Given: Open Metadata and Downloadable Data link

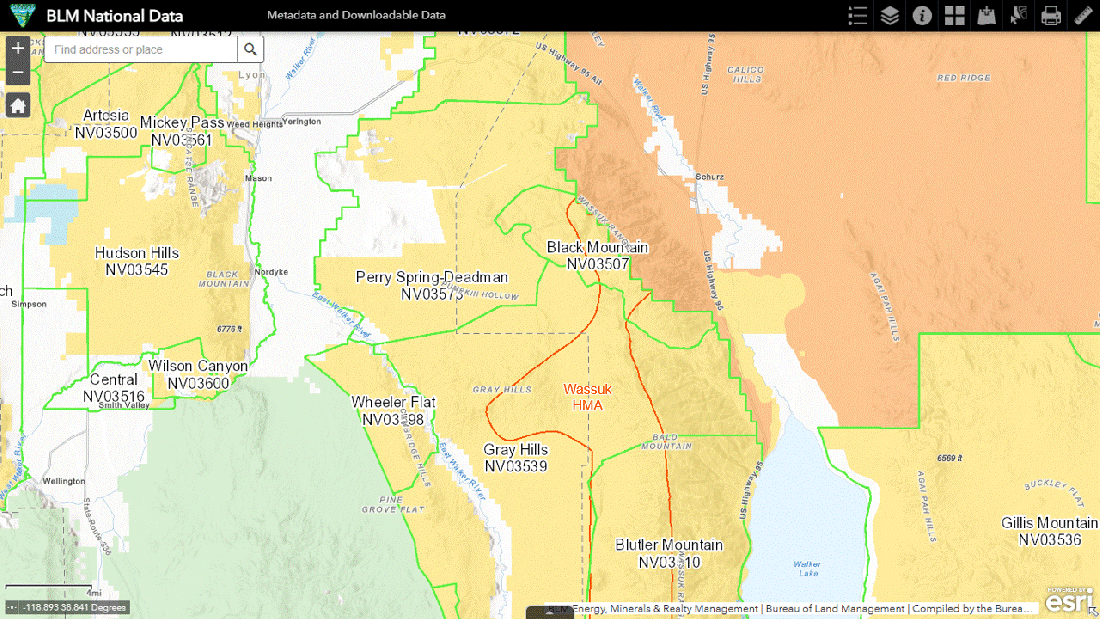Looking at the screenshot, I should coord(356,15).
